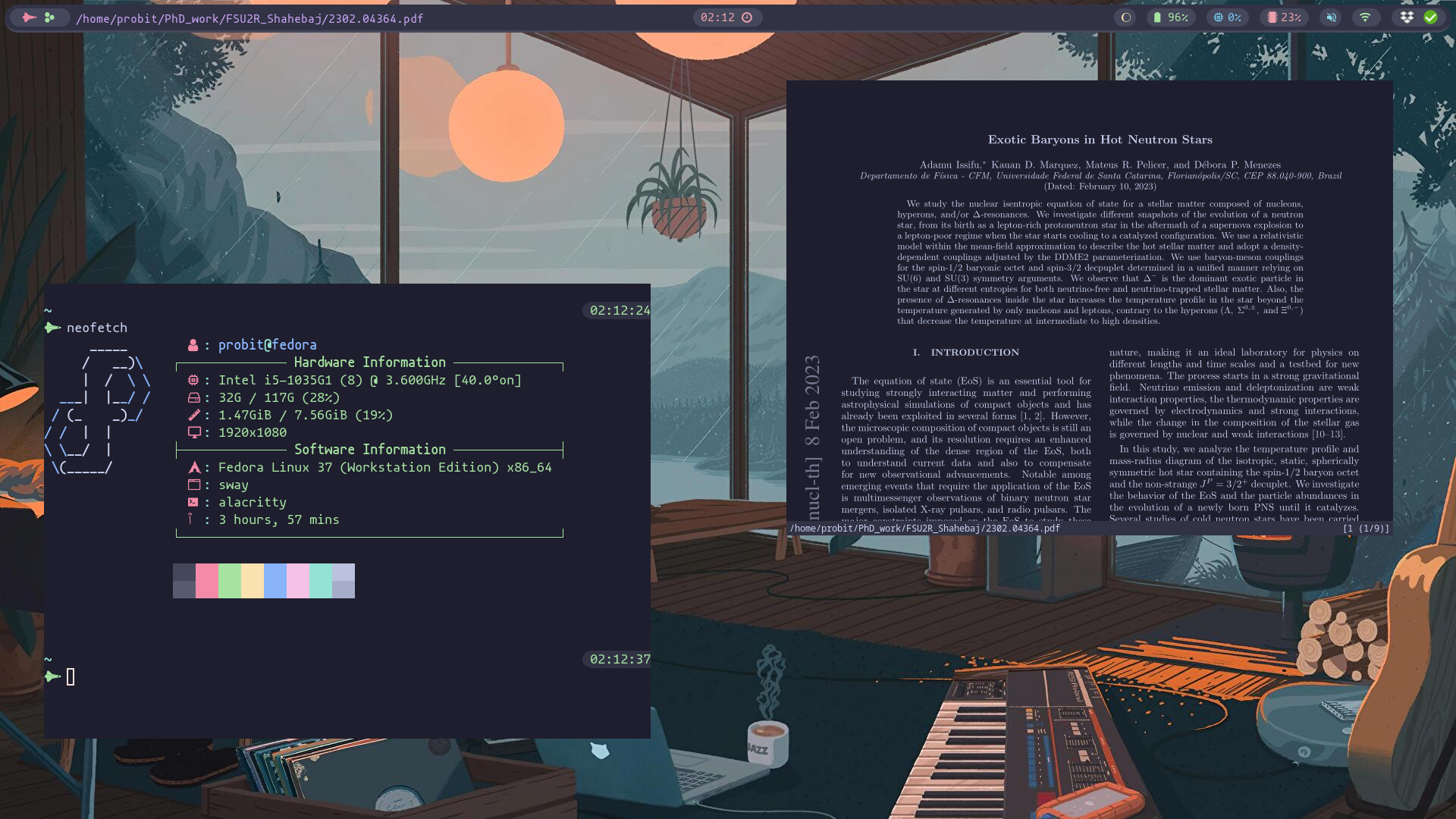Click the blue color swatch in neofetch
Viewport: 1456px width, 819px height.
pos(275,581)
